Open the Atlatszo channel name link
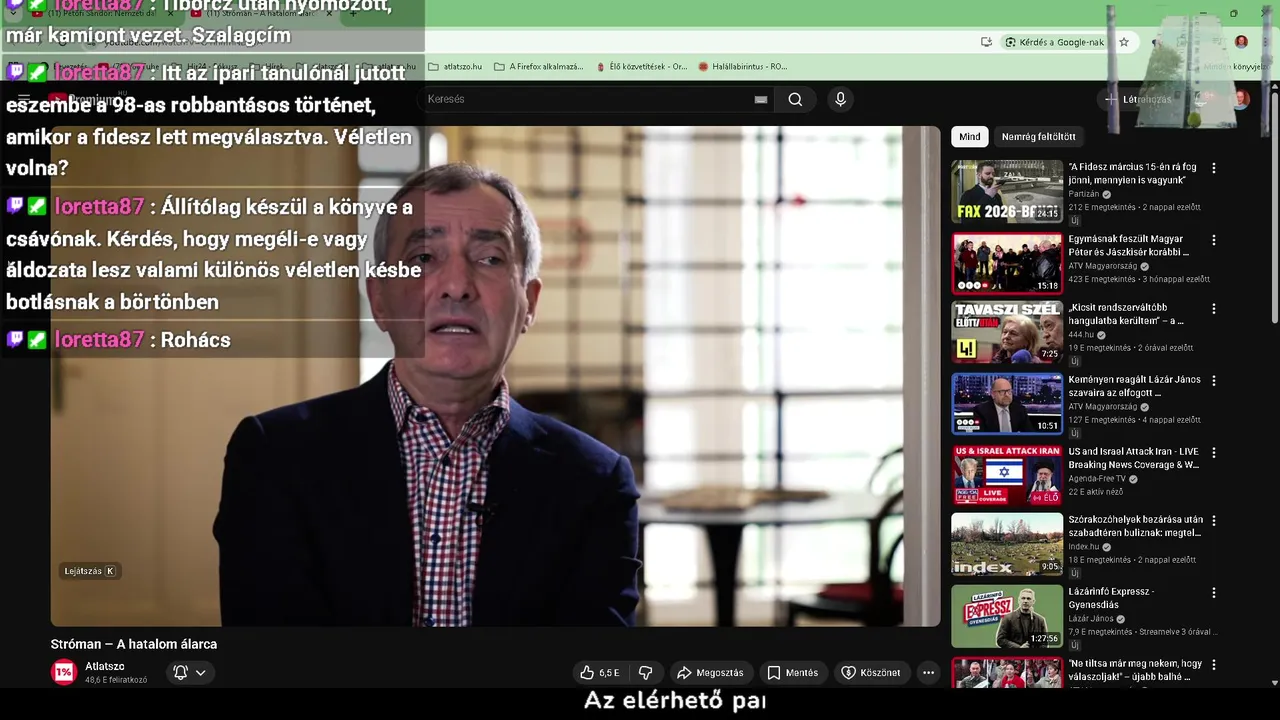Viewport: 1280px width, 720px height. [x=104, y=666]
